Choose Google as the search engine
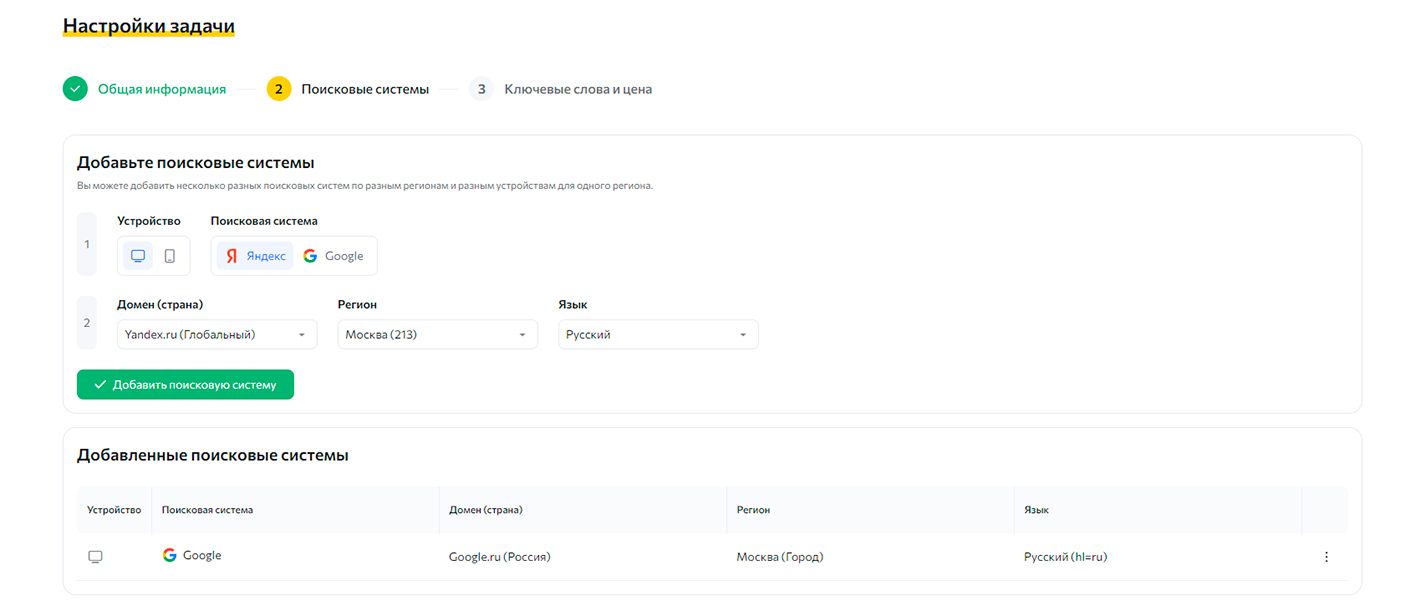The width and height of the screenshot is (1420, 600). point(334,256)
